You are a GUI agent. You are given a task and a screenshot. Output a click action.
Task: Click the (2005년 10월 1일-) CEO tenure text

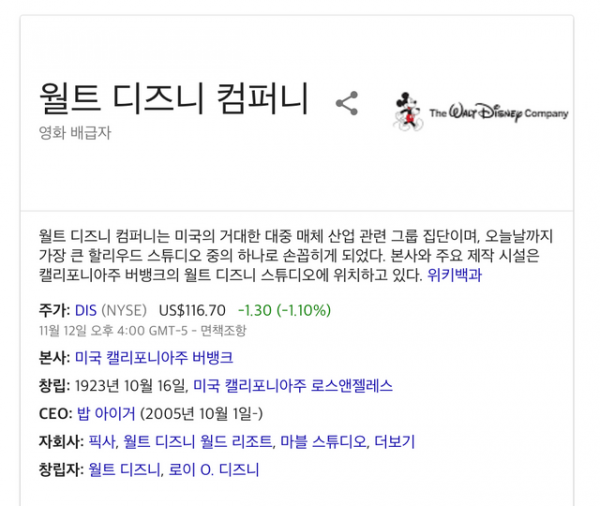[202, 413]
